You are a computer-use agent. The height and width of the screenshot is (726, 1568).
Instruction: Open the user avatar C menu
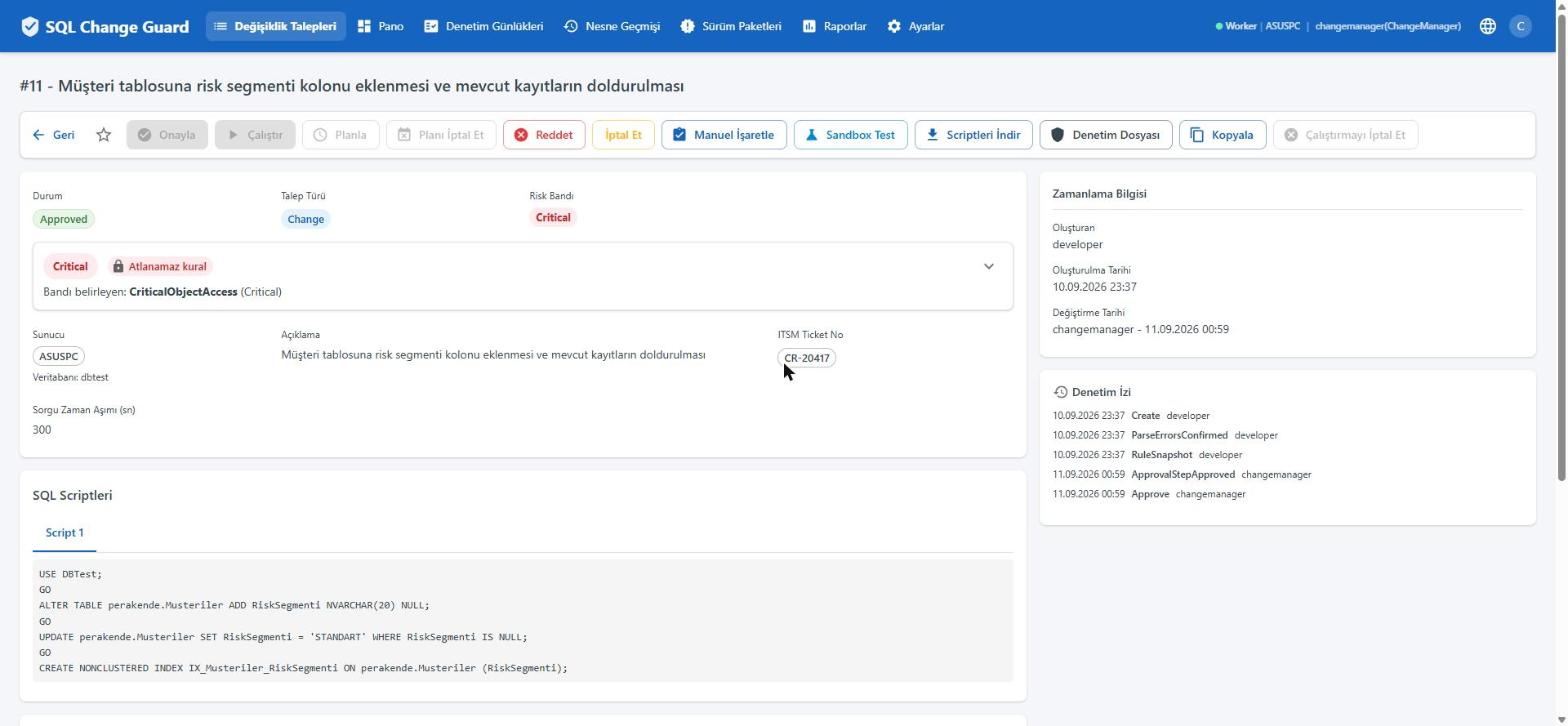point(1520,26)
